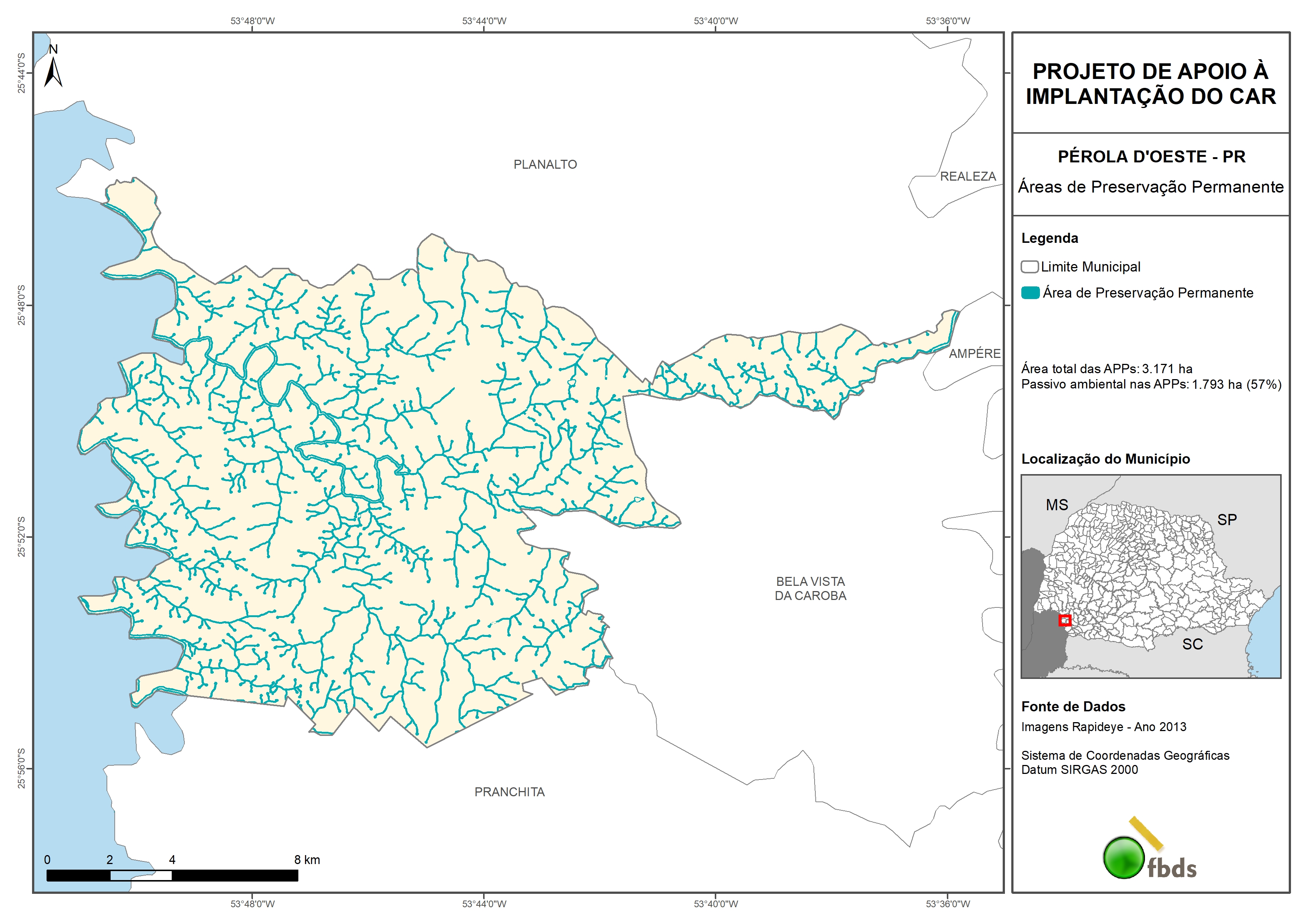The height and width of the screenshot is (924, 1307).
Task: Click the green fbds logo sphere
Action: pos(1124,857)
